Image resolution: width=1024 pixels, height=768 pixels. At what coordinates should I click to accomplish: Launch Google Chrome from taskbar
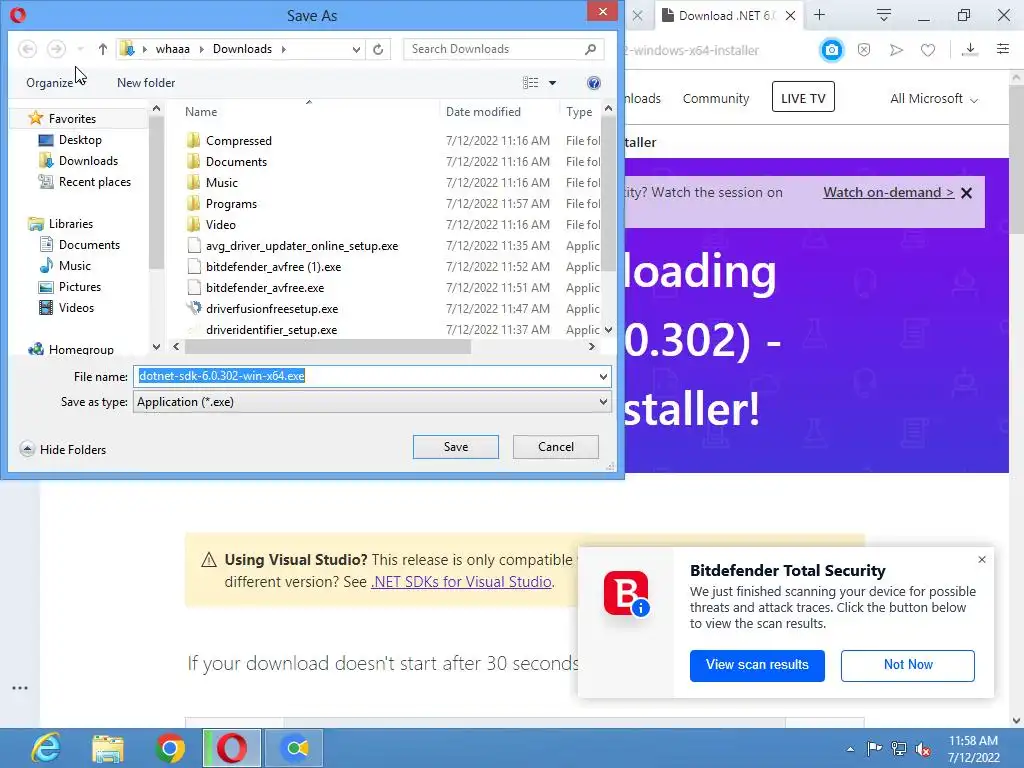point(170,748)
